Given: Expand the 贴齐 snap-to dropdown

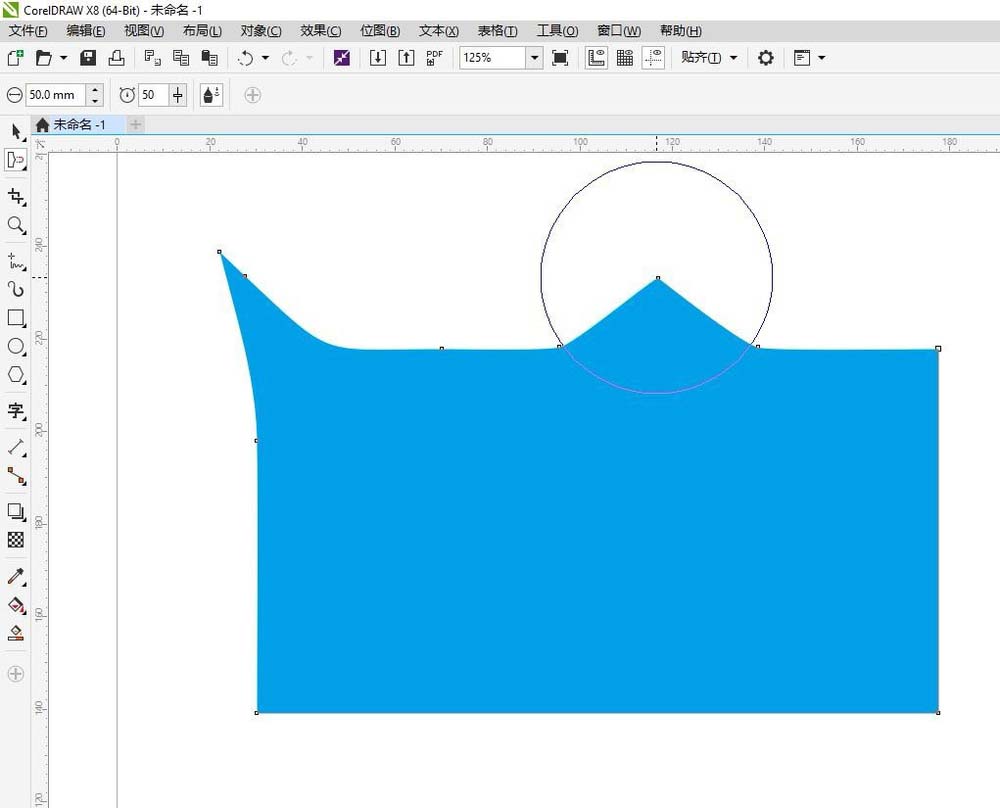Looking at the screenshot, I should [x=733, y=58].
